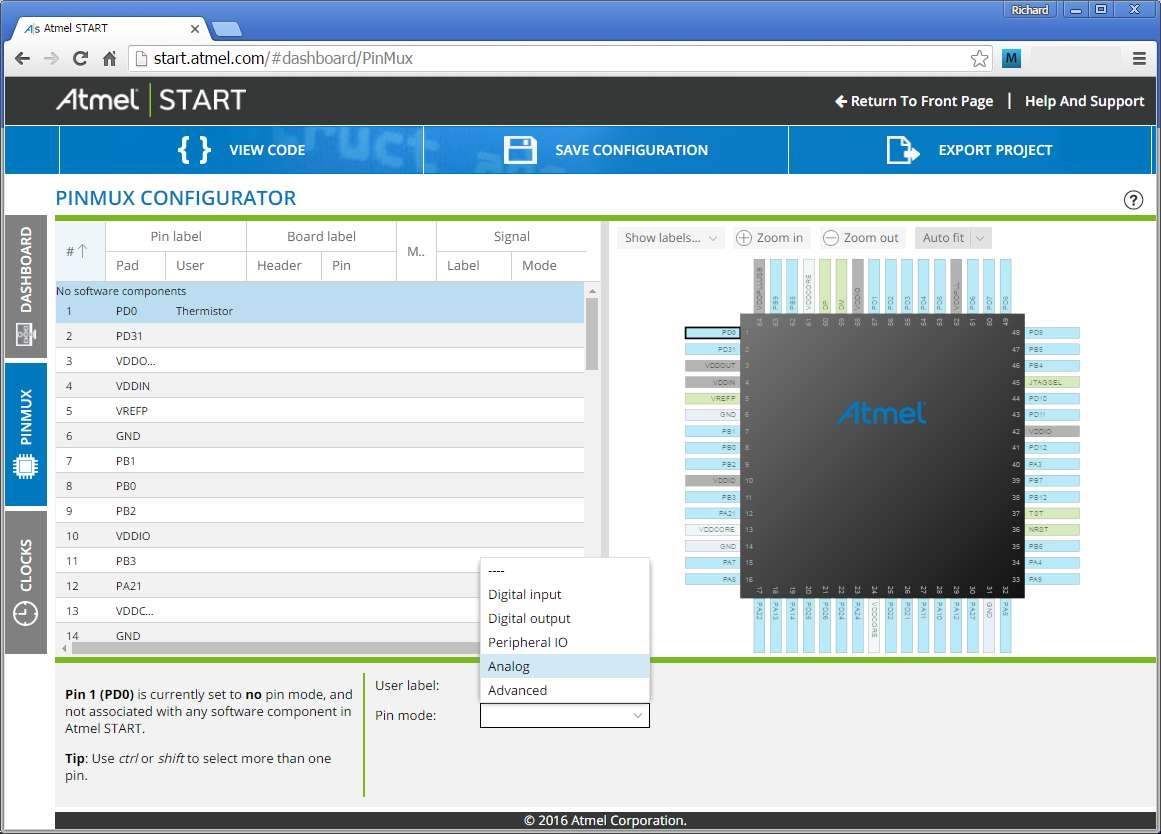
Task: Click the View Code button
Action: click(241, 150)
